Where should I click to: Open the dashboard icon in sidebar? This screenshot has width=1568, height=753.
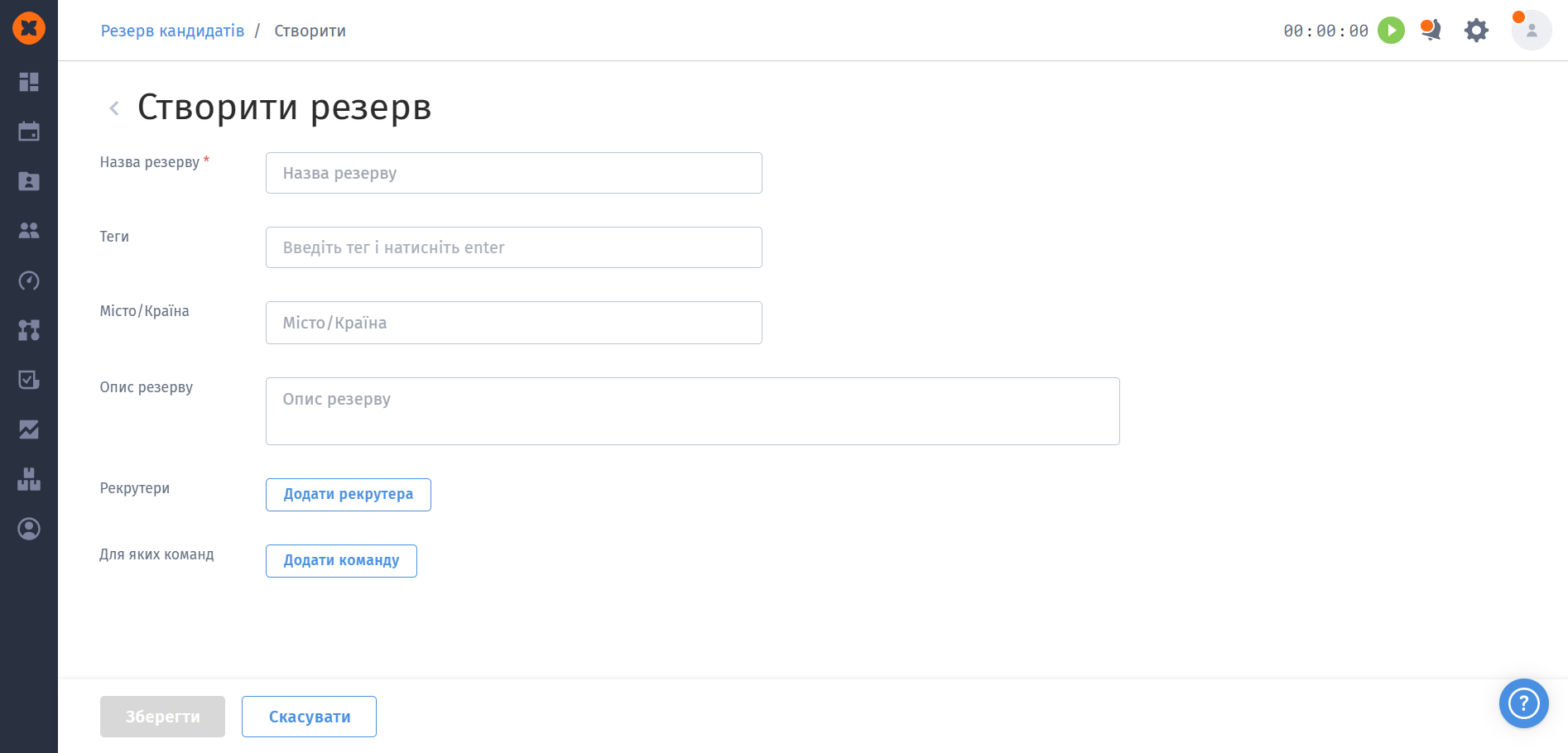29,81
